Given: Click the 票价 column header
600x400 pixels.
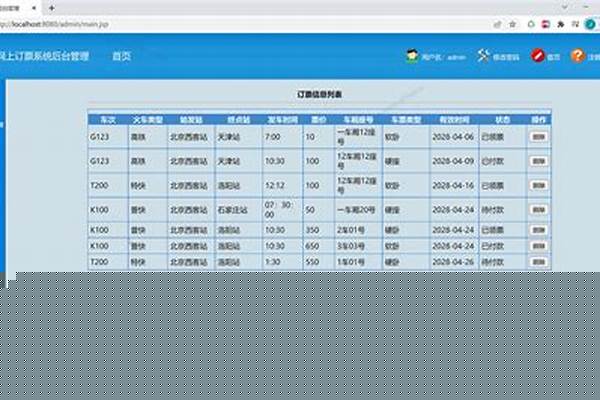Looking at the screenshot, I should pyautogui.click(x=318, y=120).
